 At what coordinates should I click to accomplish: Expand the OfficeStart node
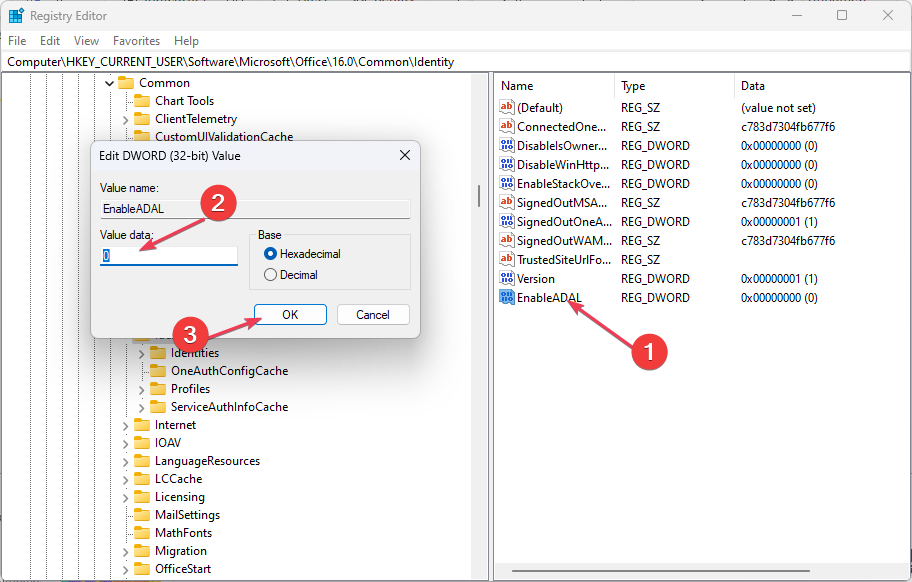126,570
